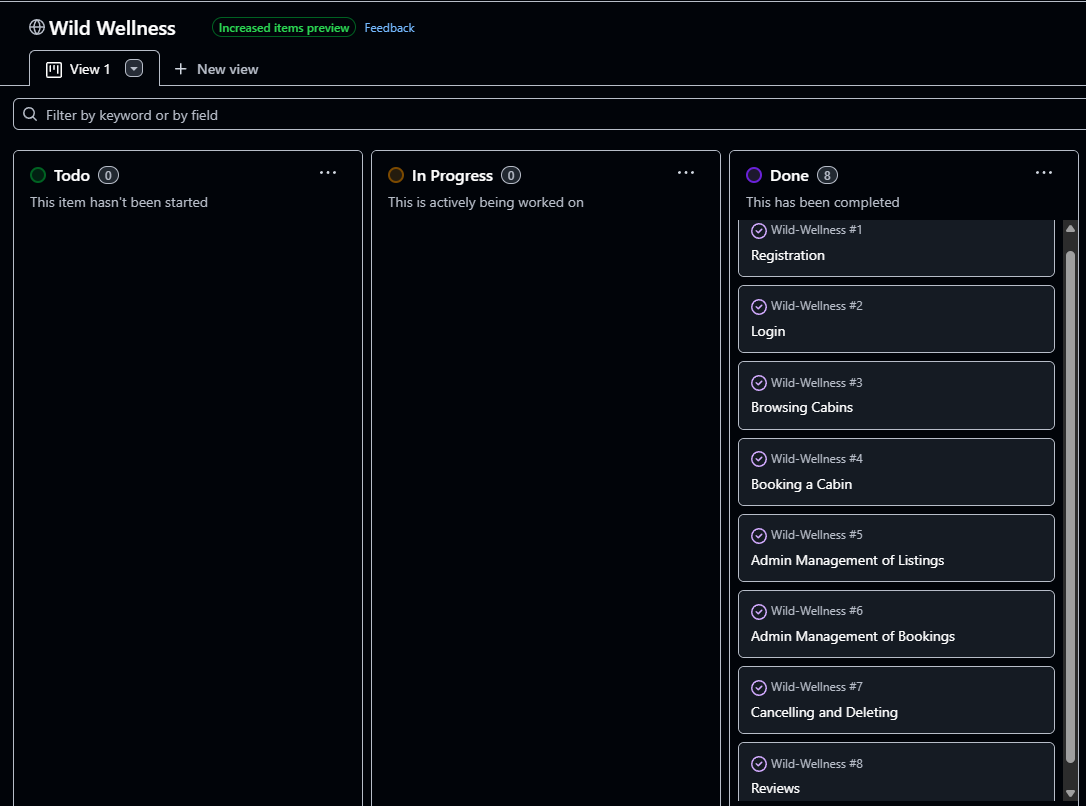Image resolution: width=1086 pixels, height=806 pixels.
Task: Click the completed check icon on Wild-Wellness #8
Action: click(759, 764)
